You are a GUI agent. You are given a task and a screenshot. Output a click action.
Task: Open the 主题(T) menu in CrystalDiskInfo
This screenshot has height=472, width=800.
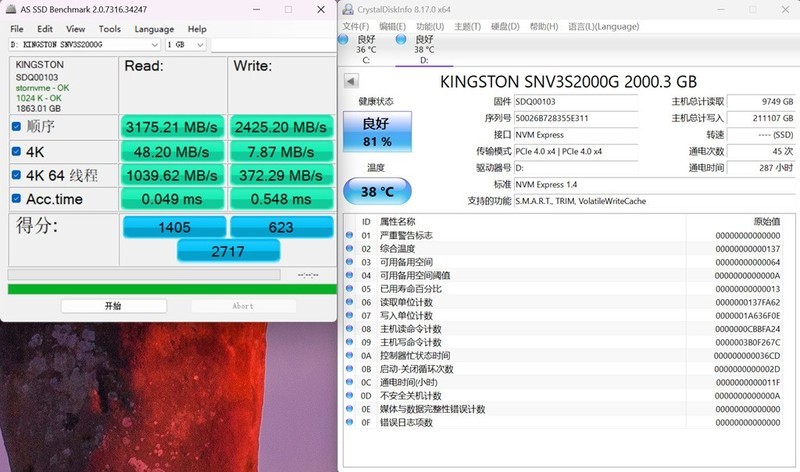coord(467,27)
